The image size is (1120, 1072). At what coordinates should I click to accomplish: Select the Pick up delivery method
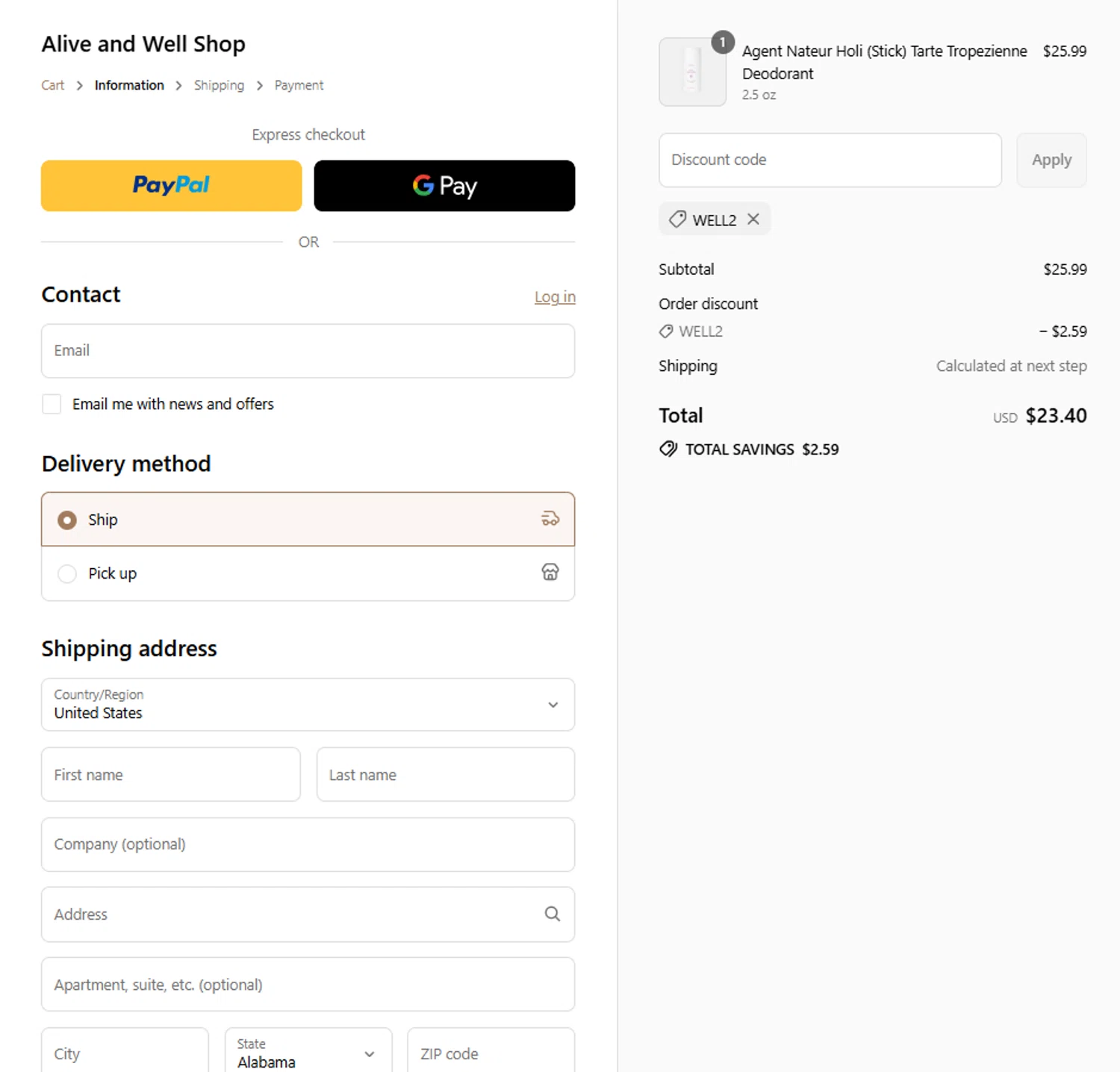point(308,573)
